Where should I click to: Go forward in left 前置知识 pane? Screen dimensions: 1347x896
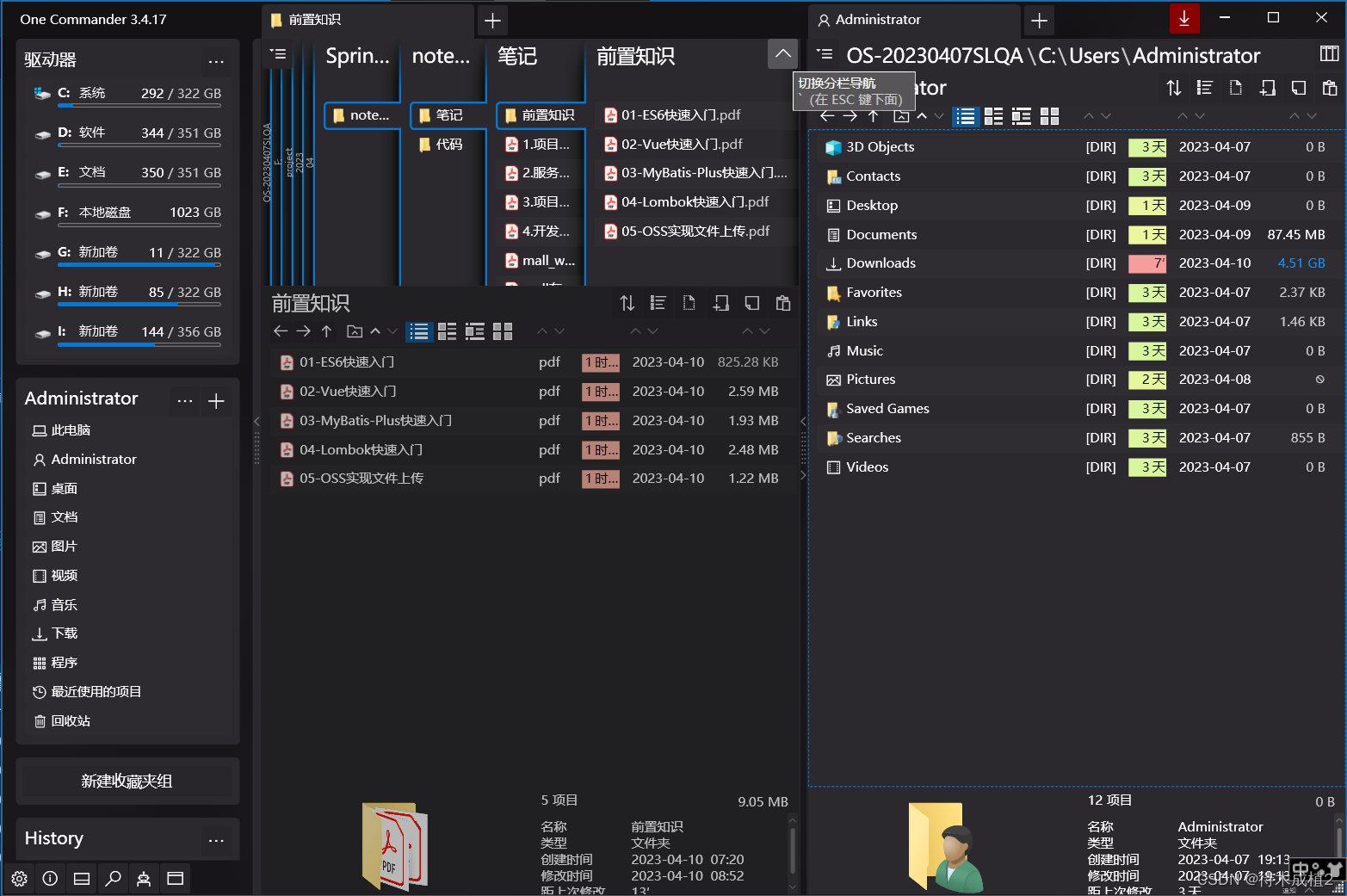(x=303, y=331)
